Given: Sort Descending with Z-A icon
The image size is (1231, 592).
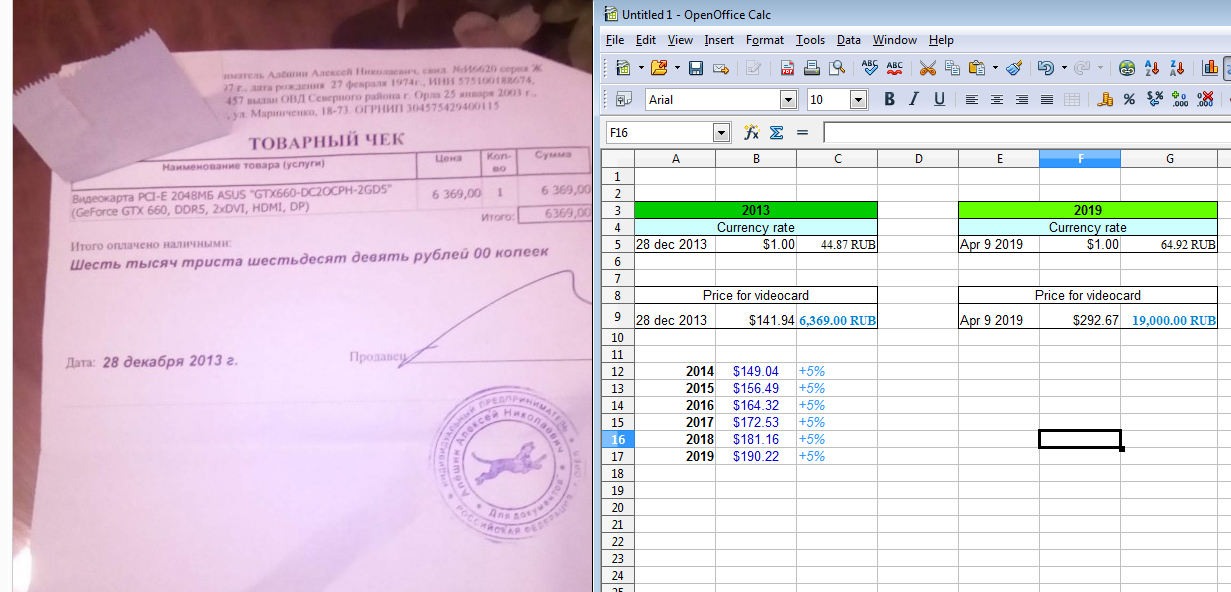Looking at the screenshot, I should click(x=1177, y=69).
